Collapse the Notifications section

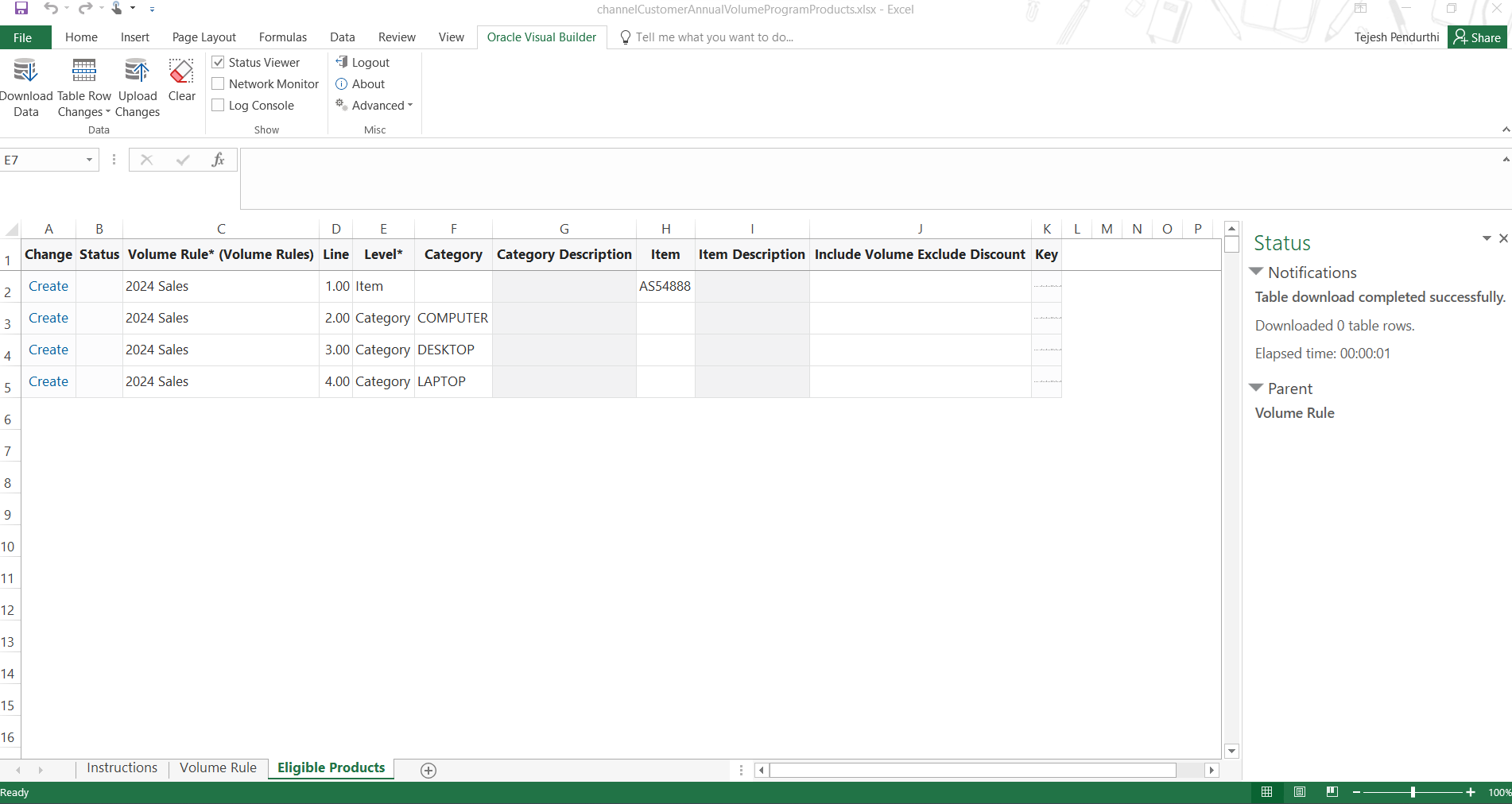tap(1257, 272)
